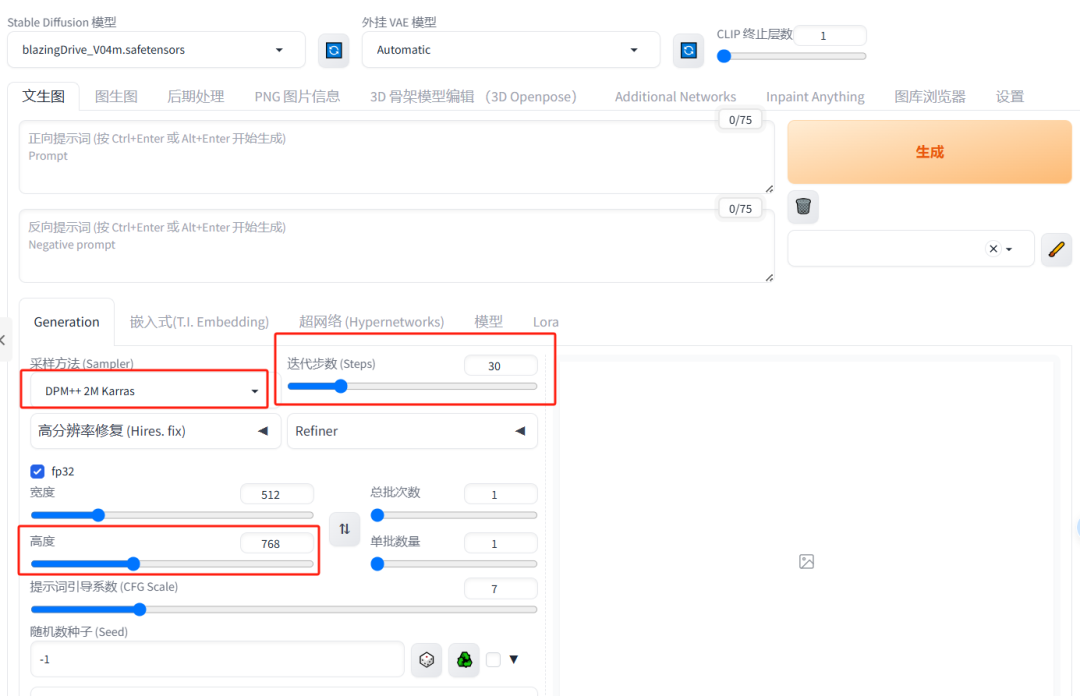Expand extra seed options arrow
Image resolution: width=1080 pixels, height=696 pixels.
[x=513, y=659]
